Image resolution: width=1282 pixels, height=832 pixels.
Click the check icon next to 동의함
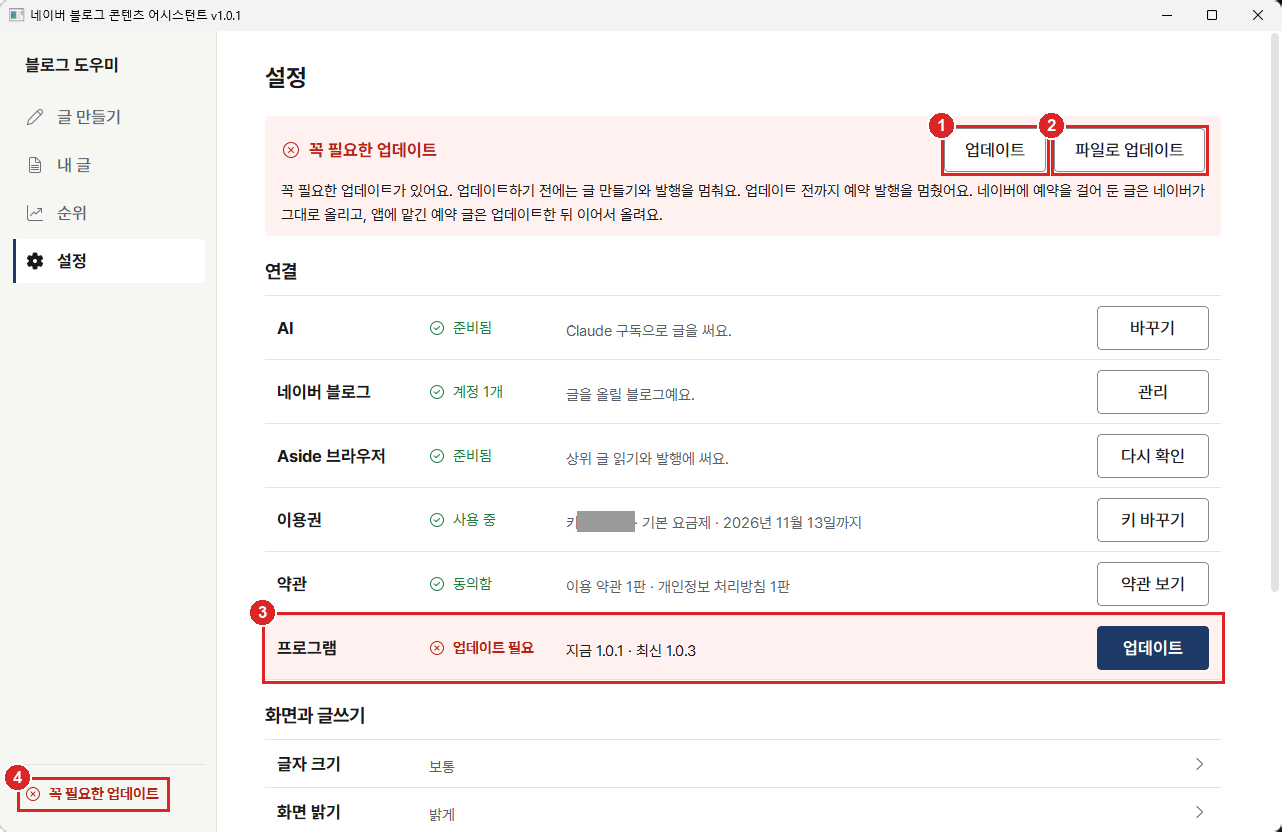coord(436,584)
